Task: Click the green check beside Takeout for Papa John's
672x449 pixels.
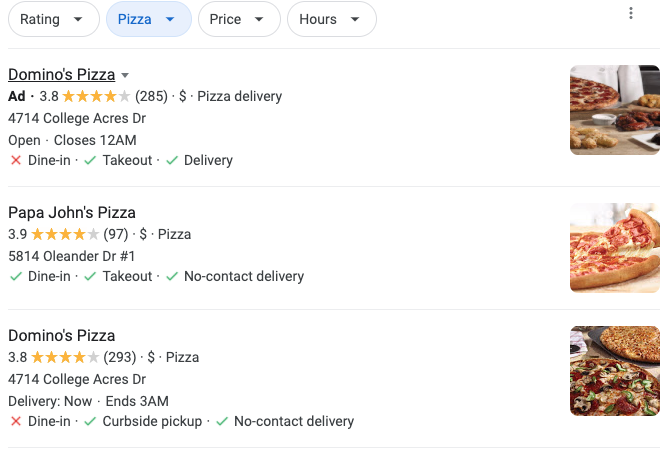Action: [89, 276]
